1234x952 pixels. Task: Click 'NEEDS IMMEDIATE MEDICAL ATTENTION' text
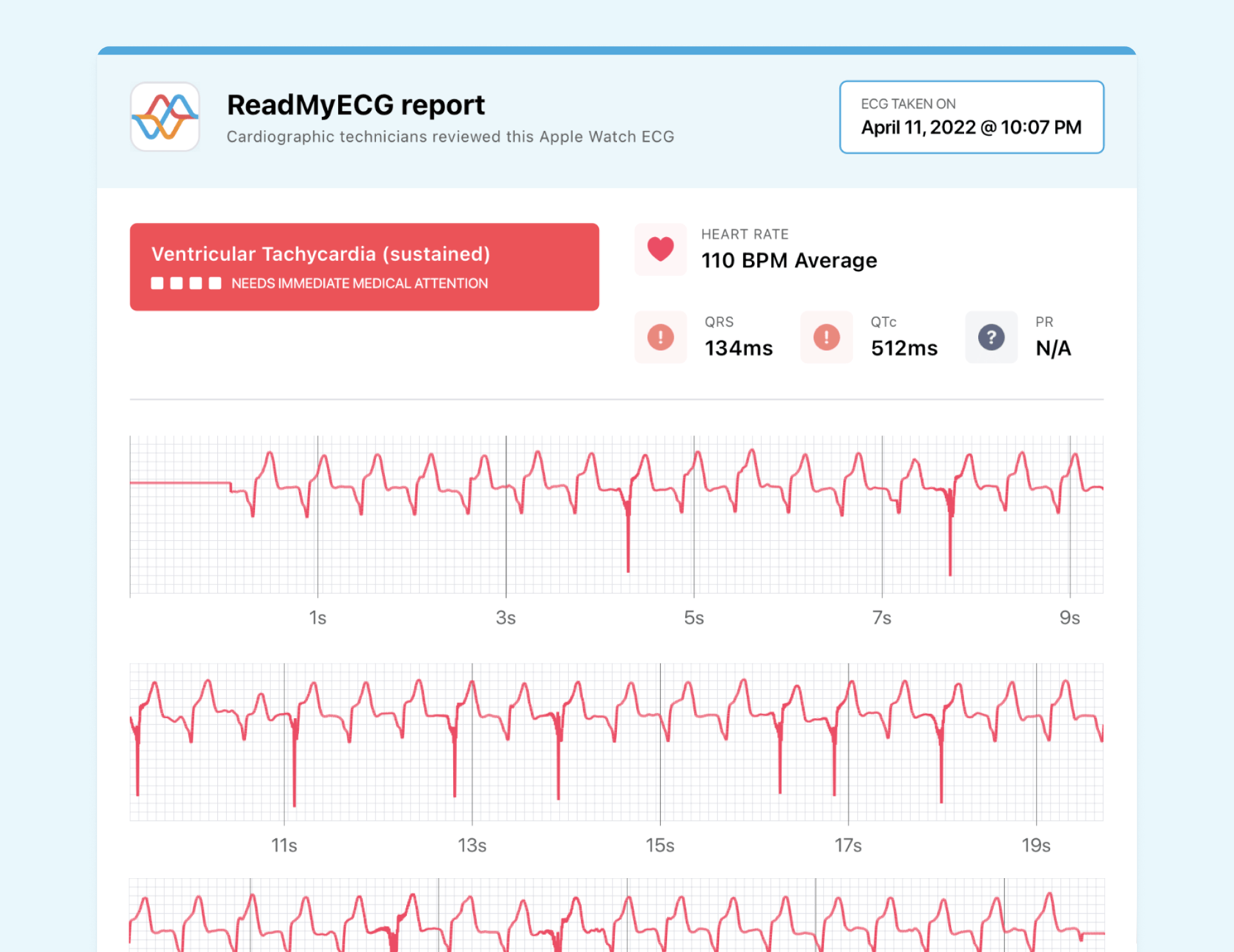tap(359, 283)
